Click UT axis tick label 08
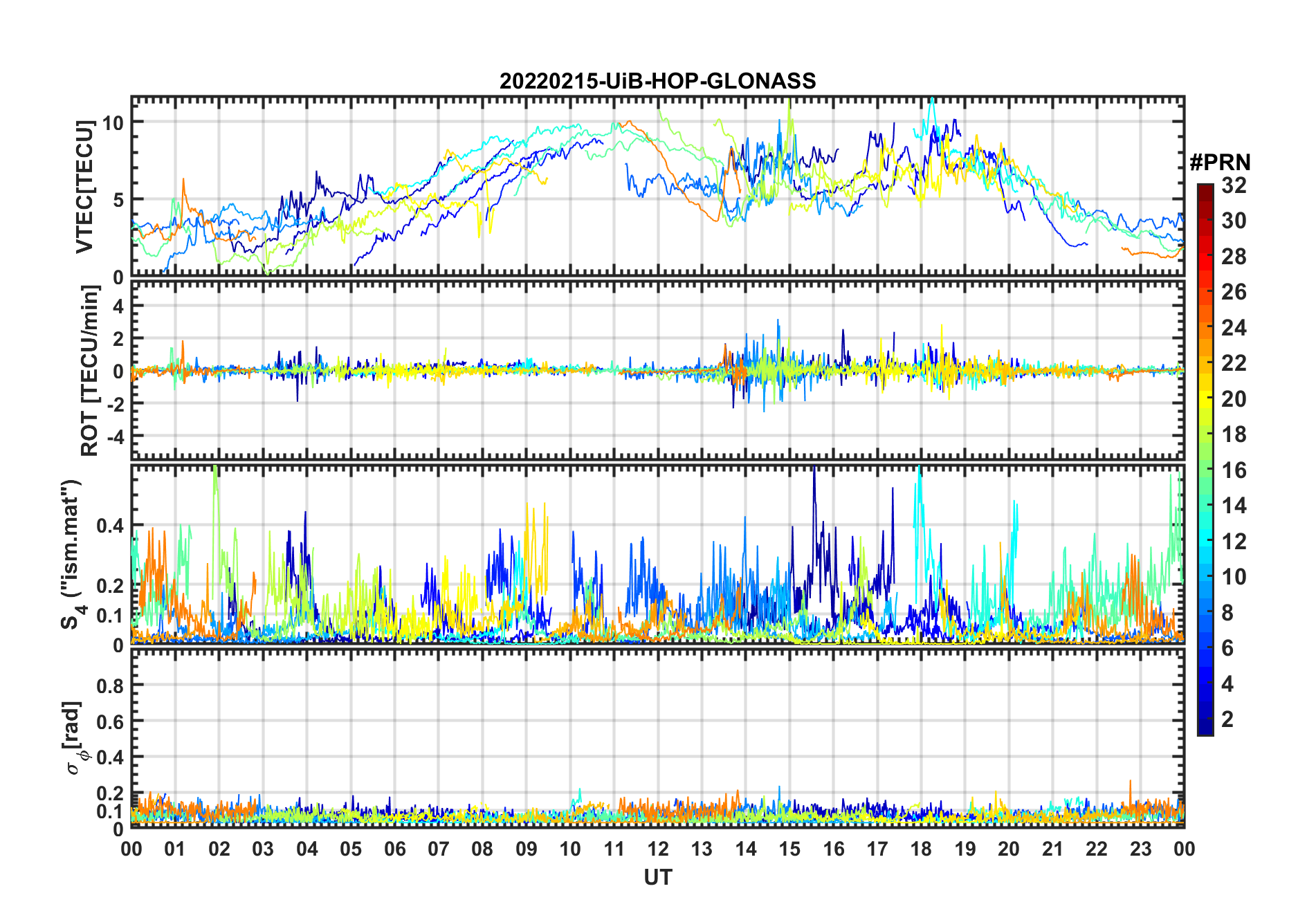 (482, 849)
